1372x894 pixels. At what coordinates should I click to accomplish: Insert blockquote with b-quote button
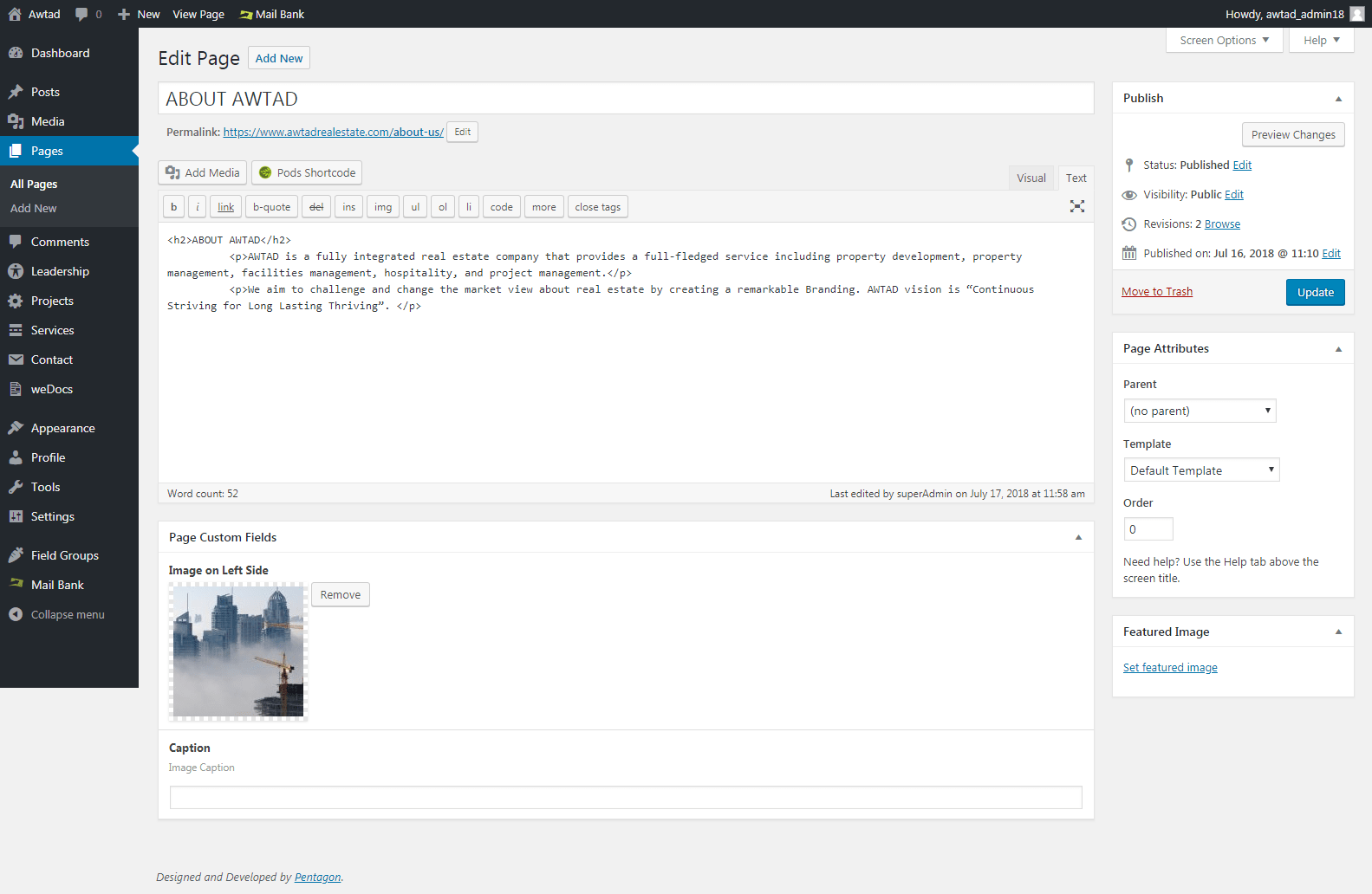pos(271,207)
